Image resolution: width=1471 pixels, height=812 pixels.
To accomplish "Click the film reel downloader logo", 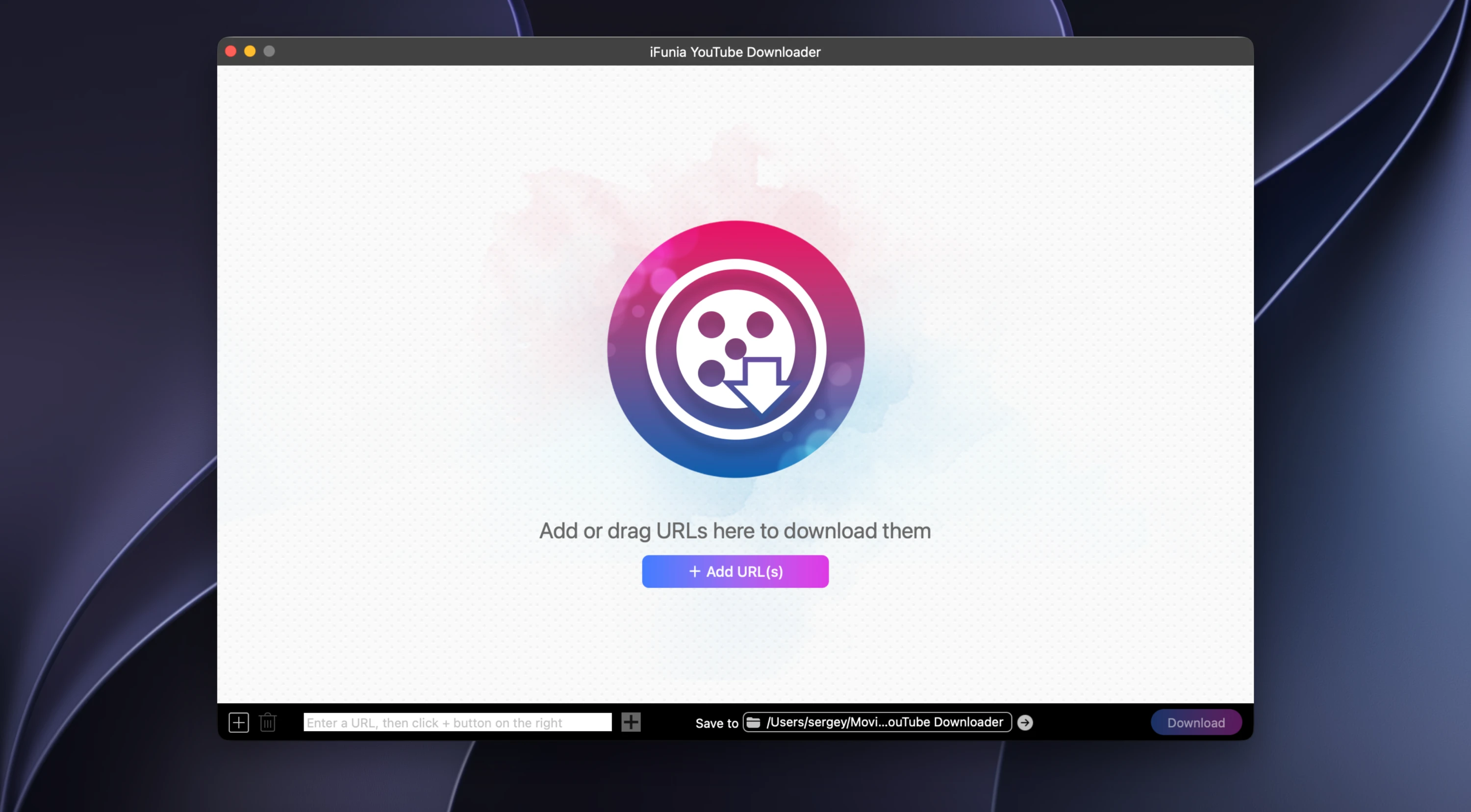I will pos(735,349).
